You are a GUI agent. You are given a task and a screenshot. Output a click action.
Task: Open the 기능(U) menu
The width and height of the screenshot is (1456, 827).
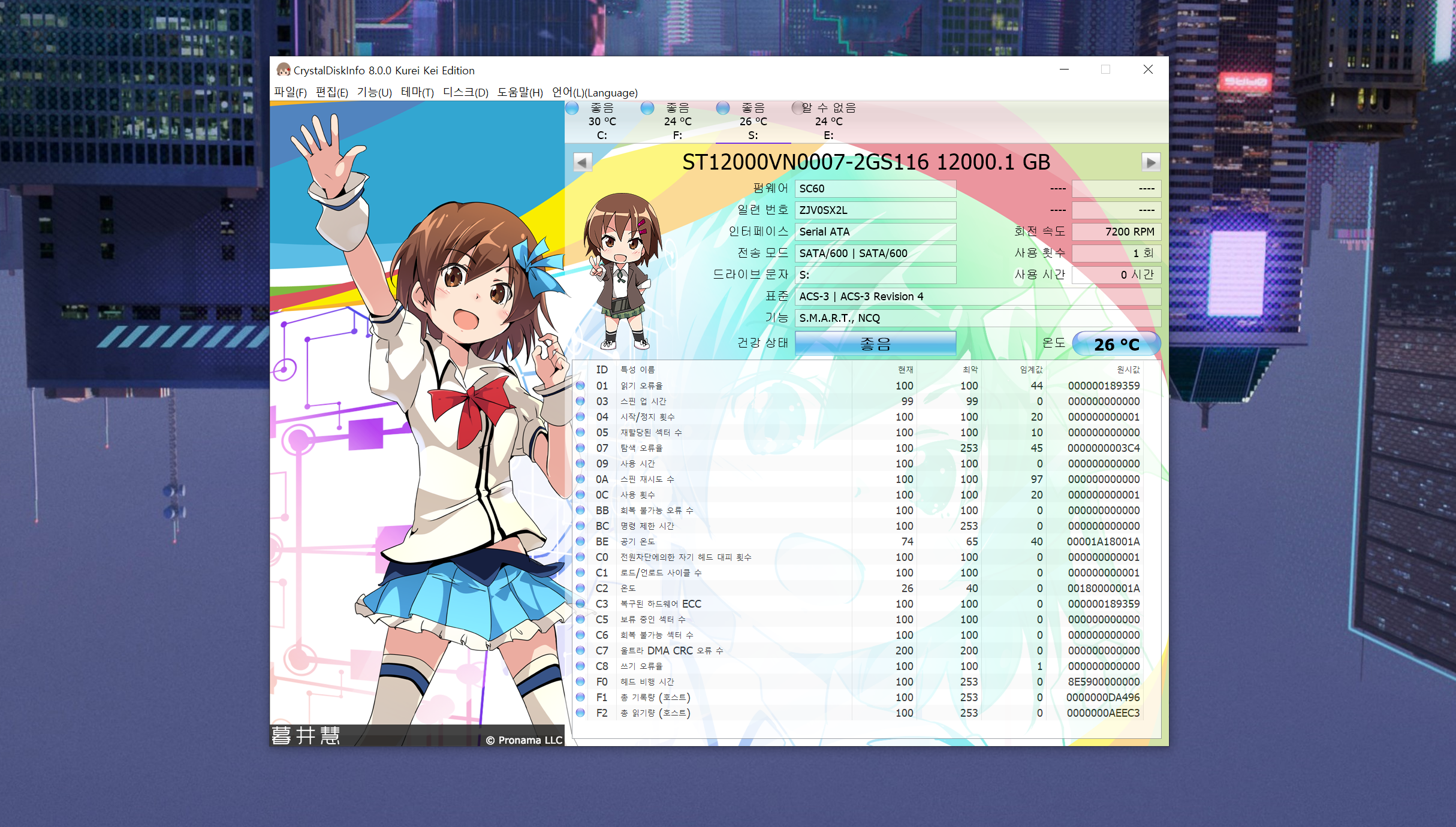point(374,93)
